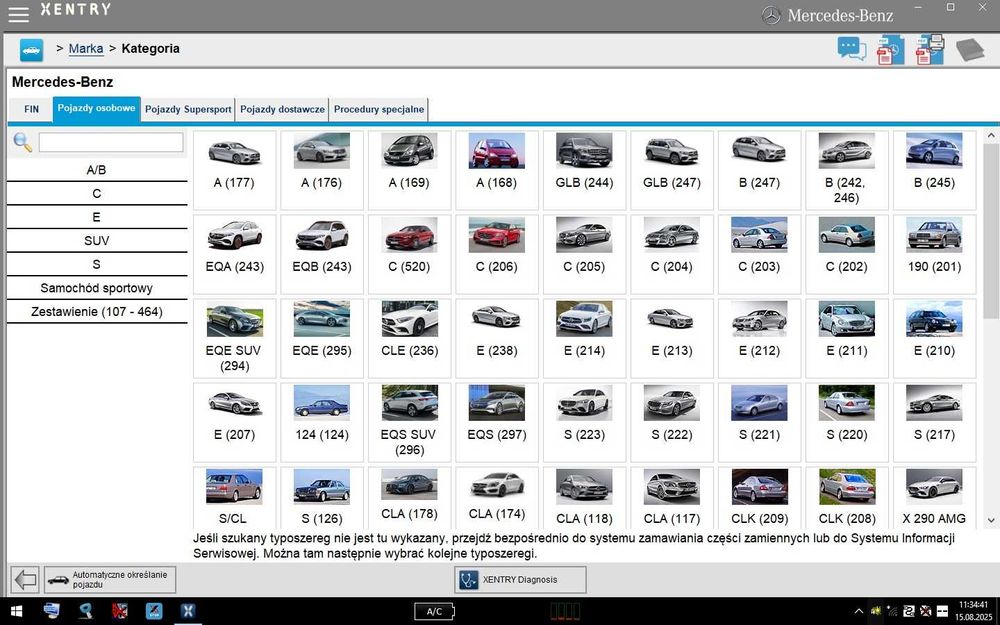
Task: Click the magnifying glass search icon
Action: (22, 143)
